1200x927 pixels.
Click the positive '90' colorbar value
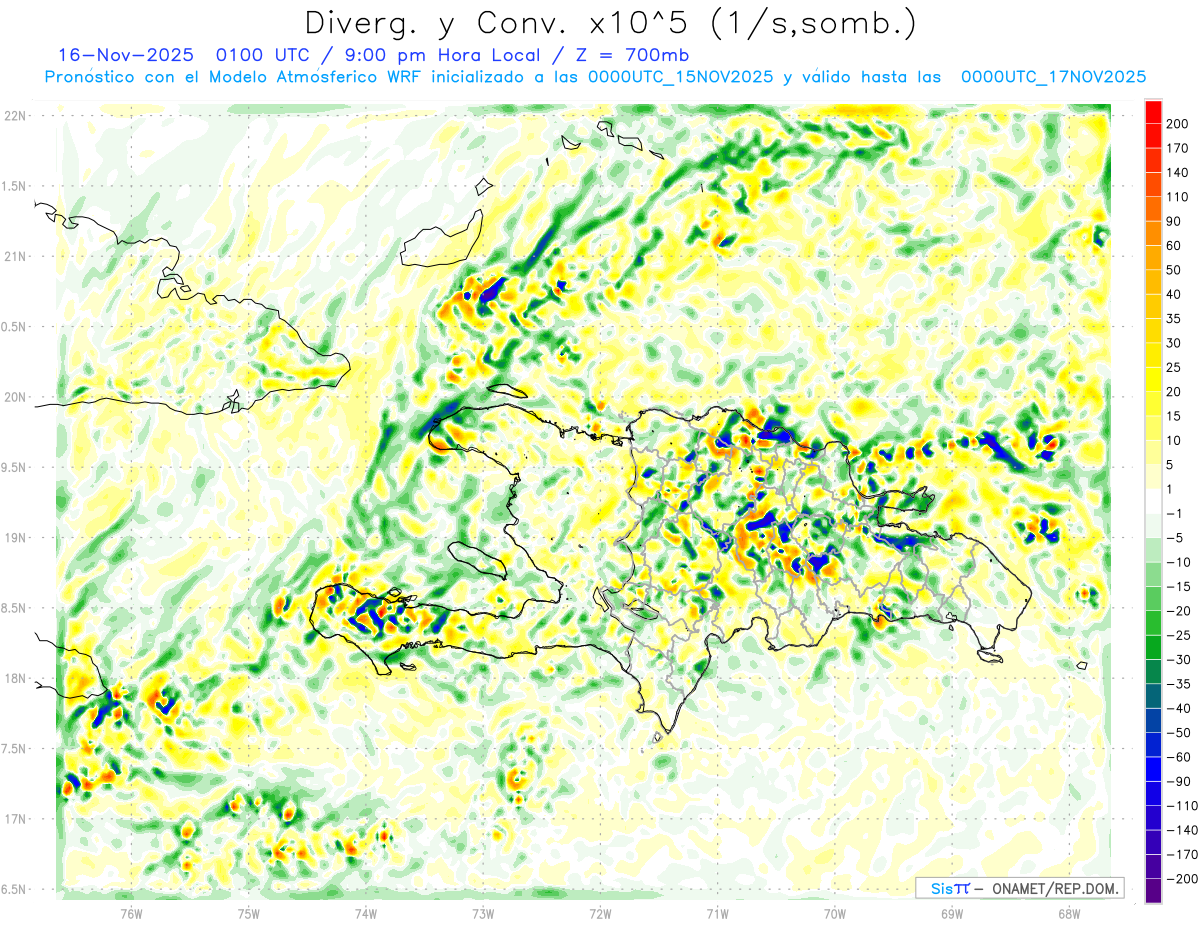[1174, 221]
